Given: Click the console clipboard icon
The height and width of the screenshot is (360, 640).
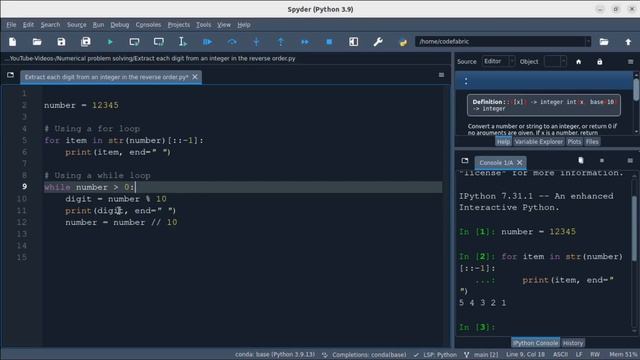Looking at the screenshot, I should point(581,160).
